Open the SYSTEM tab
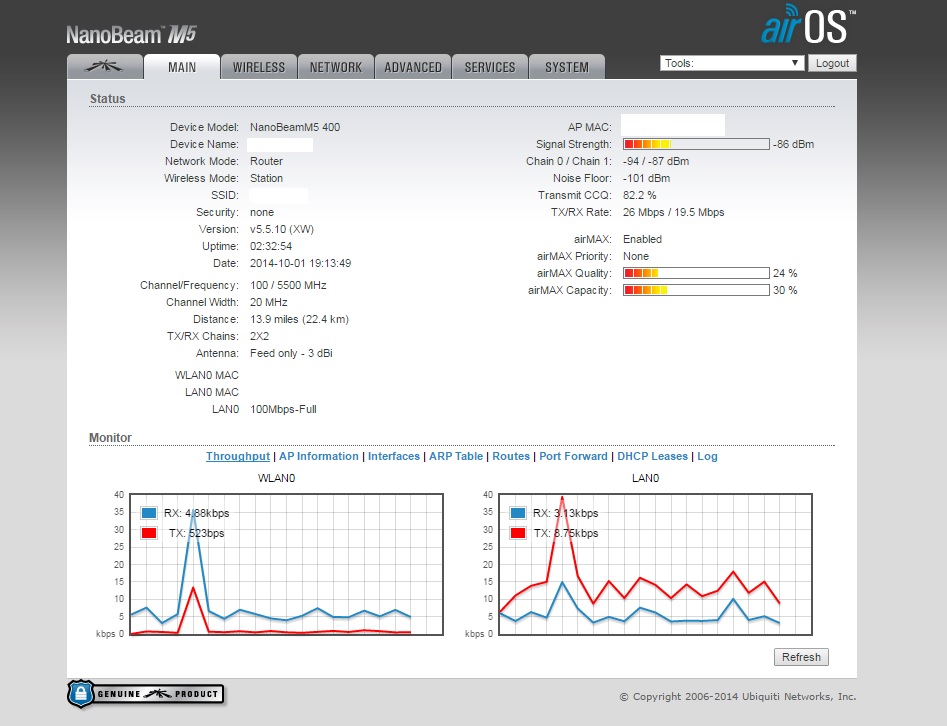This screenshot has width=947, height=726. tap(567, 67)
